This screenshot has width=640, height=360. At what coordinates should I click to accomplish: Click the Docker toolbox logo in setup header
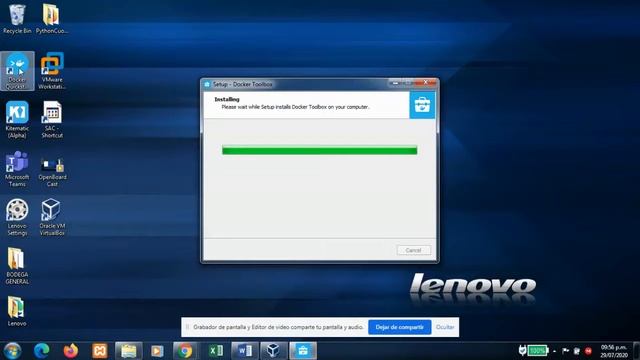click(x=422, y=105)
